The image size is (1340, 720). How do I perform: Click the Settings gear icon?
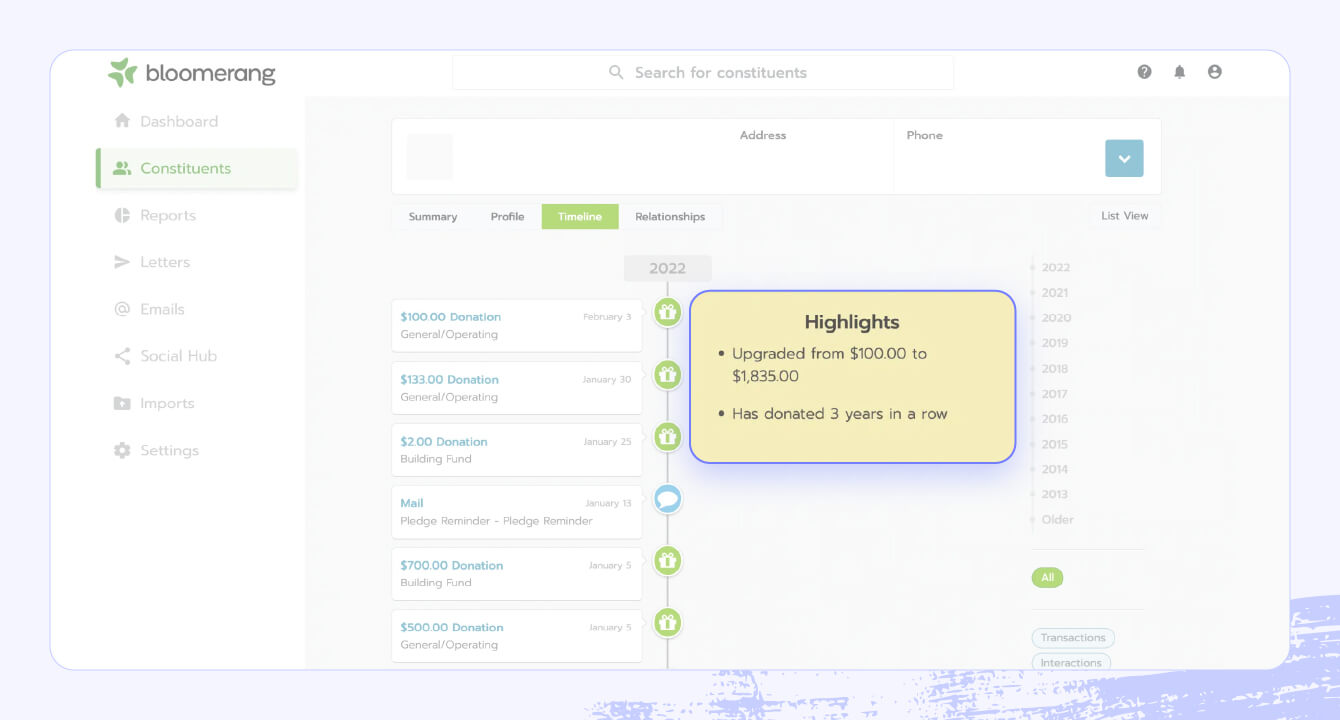click(x=122, y=450)
